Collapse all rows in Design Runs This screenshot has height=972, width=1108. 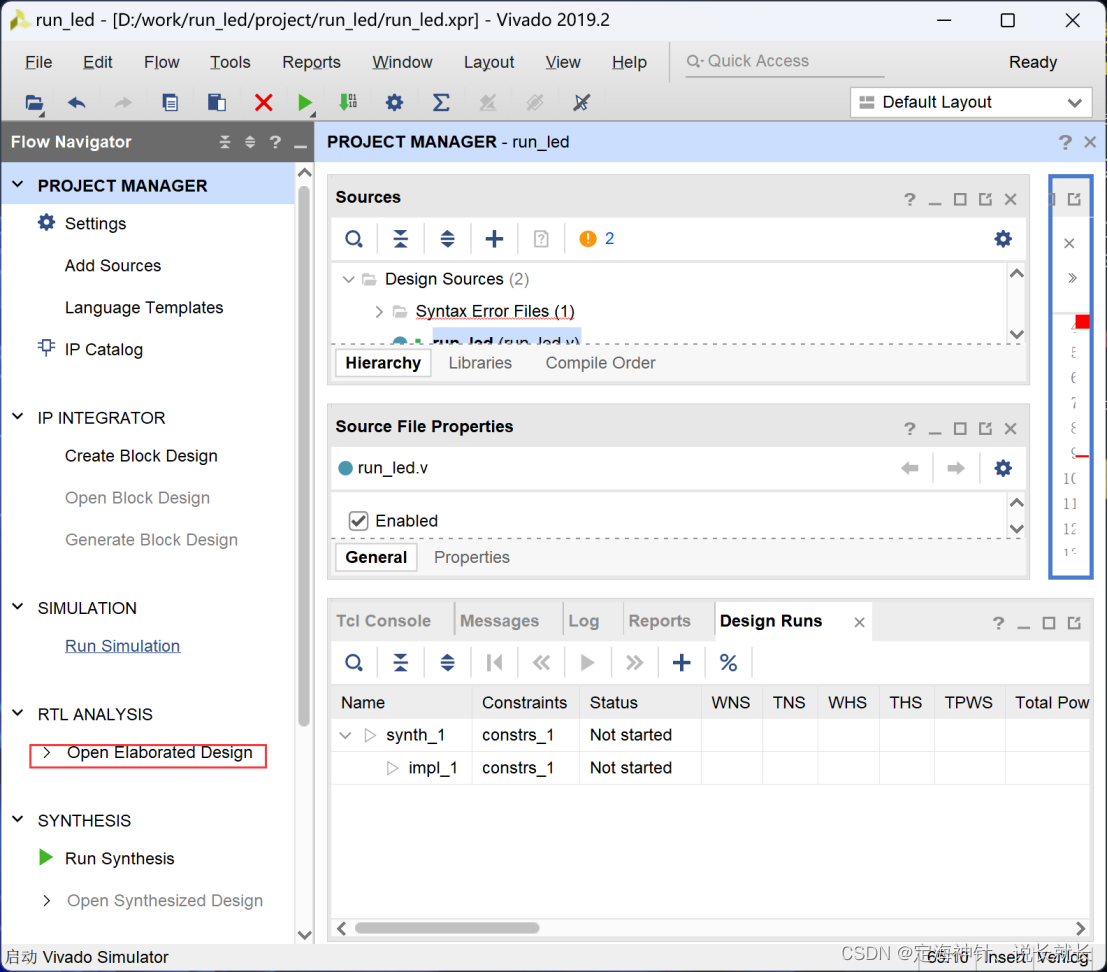401,663
